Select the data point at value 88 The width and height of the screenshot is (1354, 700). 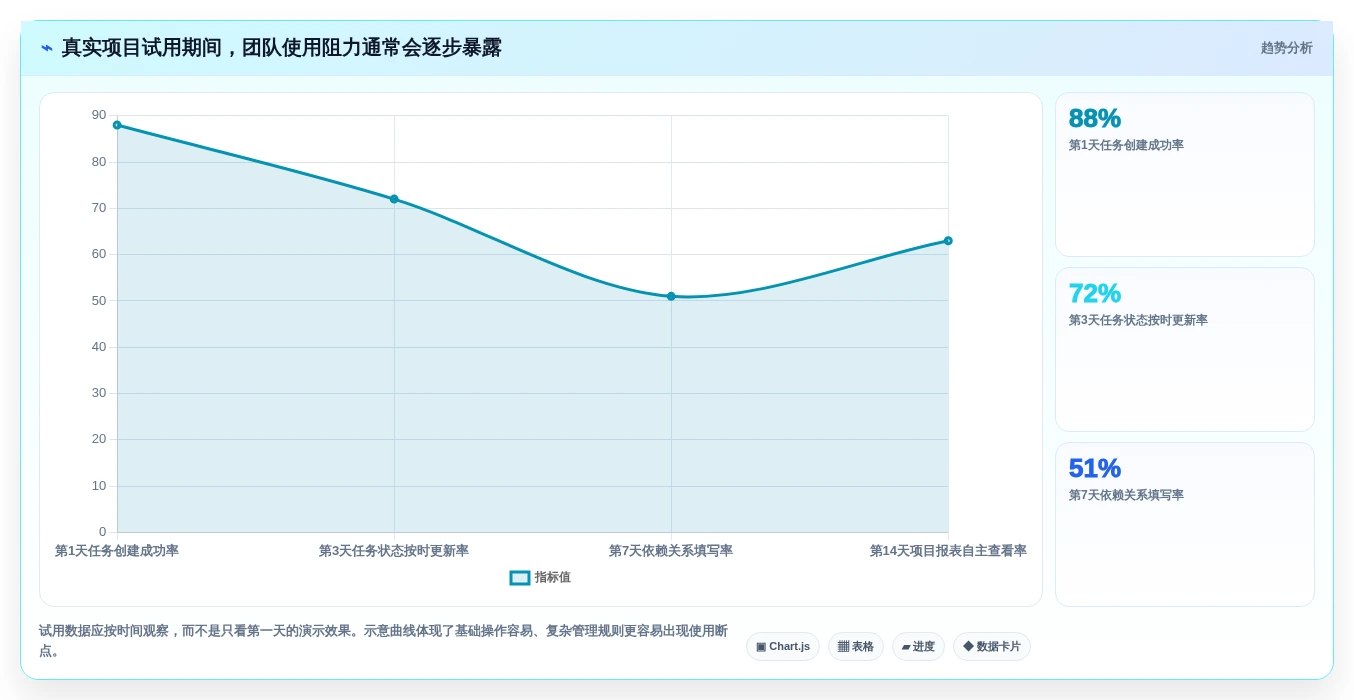pos(117,125)
